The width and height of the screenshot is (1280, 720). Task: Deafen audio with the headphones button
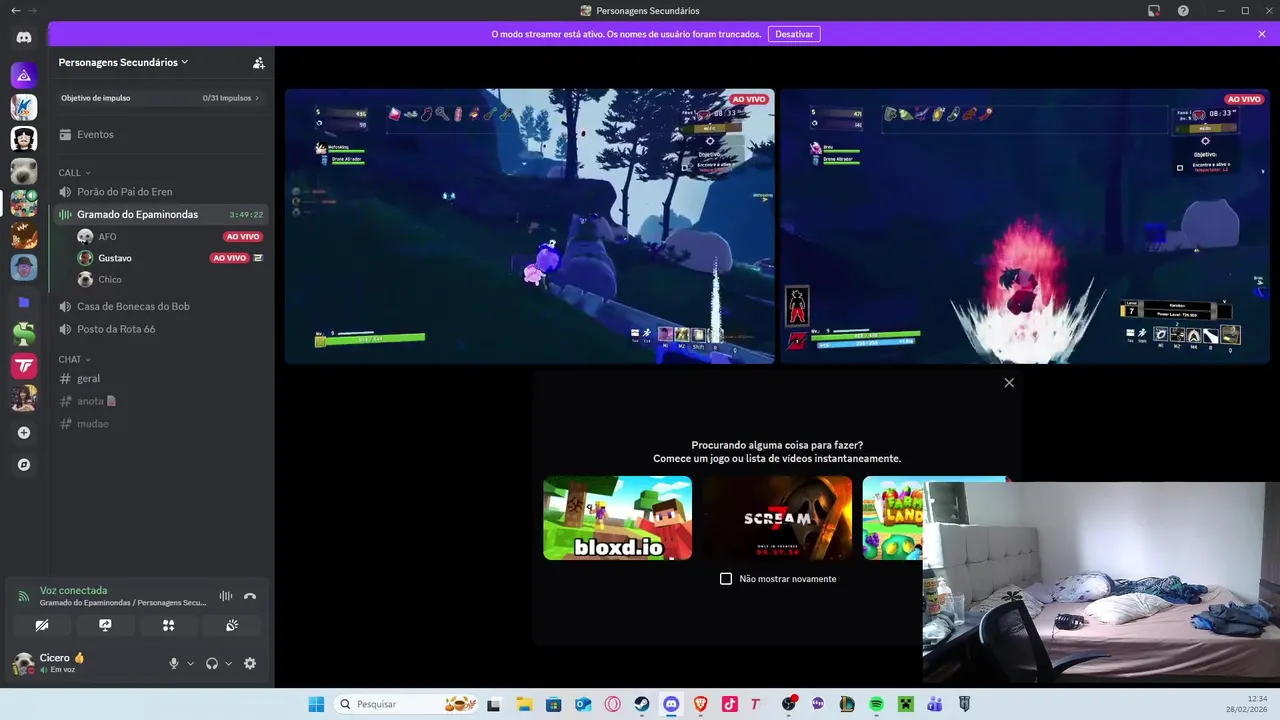coord(212,663)
